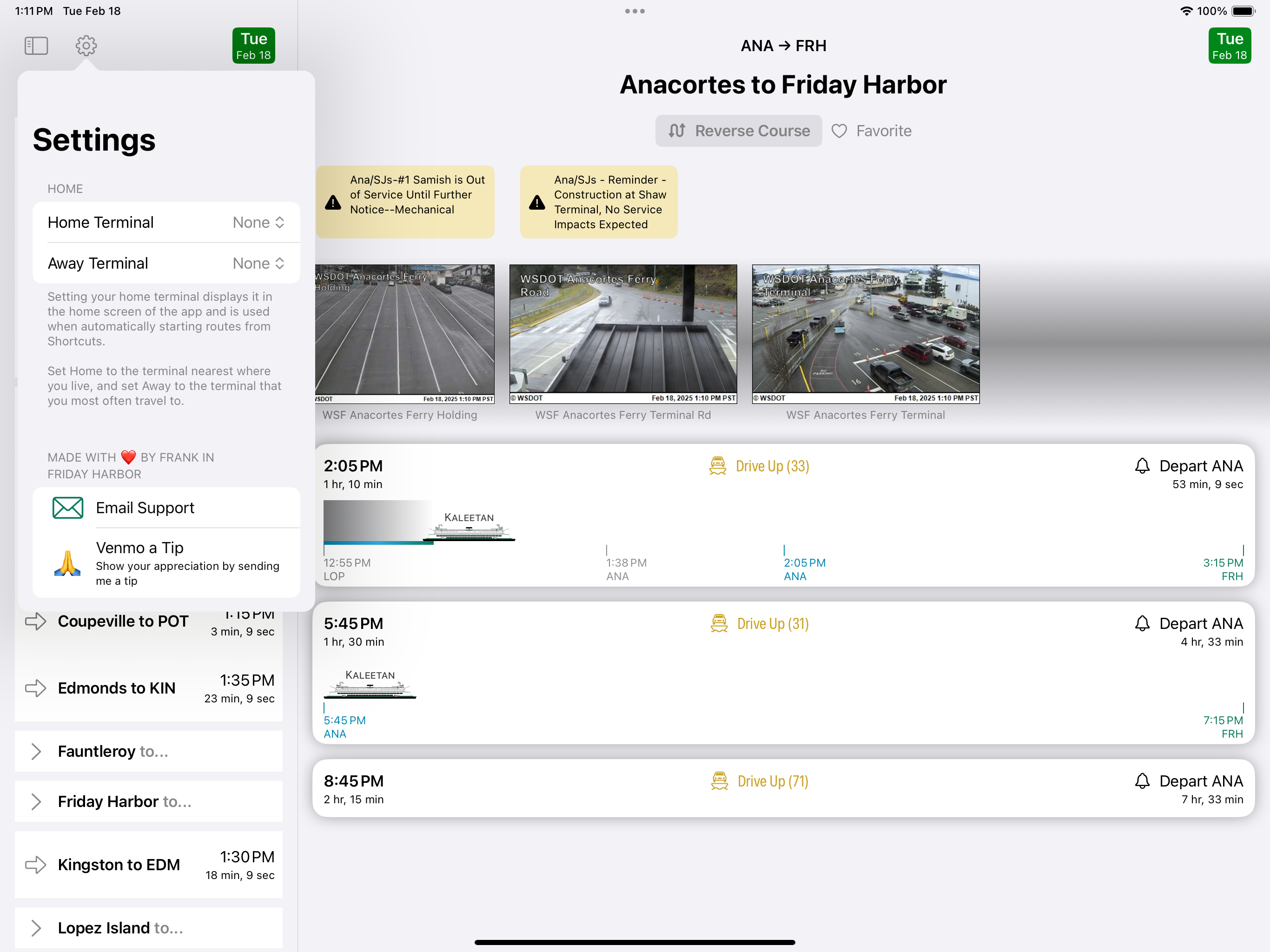Viewport: 1270px width, 952px height.
Task: Tap the Favorite label
Action: [884, 131]
